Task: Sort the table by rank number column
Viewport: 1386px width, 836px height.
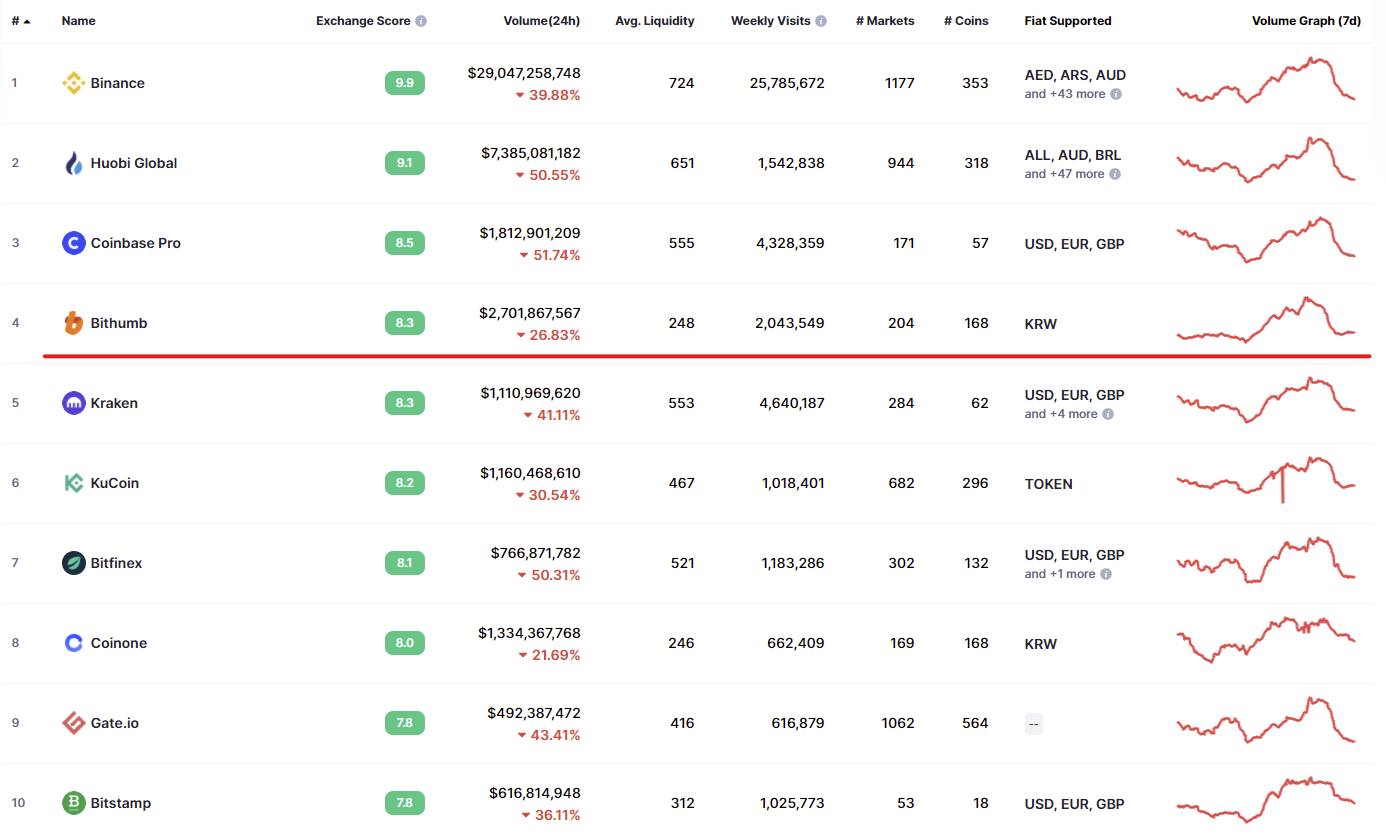Action: coord(20,21)
